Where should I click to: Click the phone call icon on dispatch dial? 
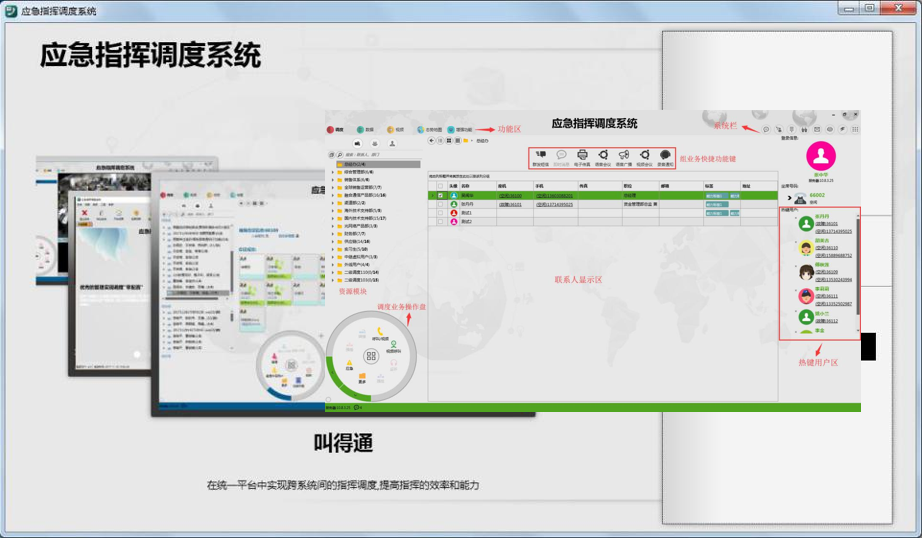[380, 331]
